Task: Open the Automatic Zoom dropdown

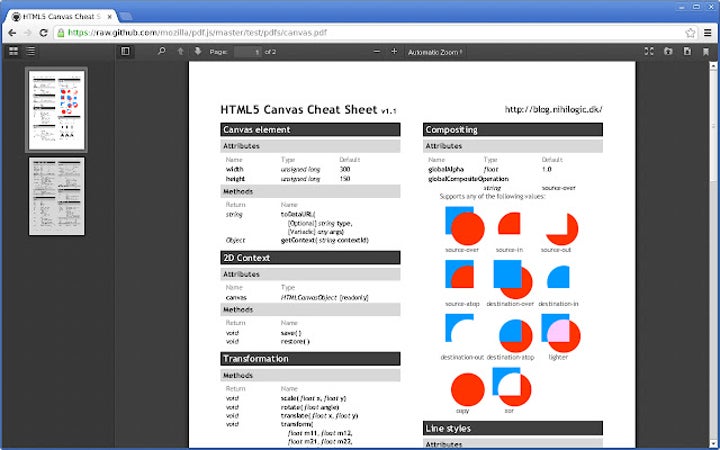Action: pos(436,51)
